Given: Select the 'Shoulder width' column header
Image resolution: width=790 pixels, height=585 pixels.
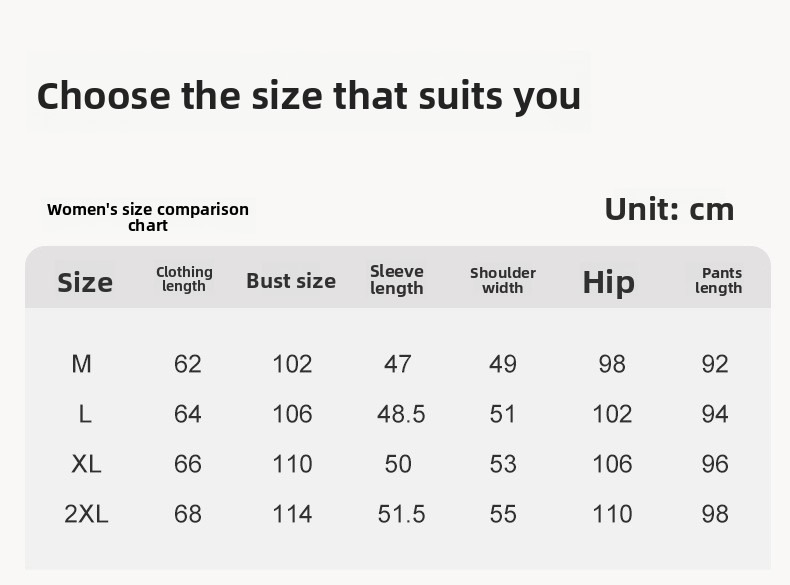Looking at the screenshot, I should click(x=503, y=280).
